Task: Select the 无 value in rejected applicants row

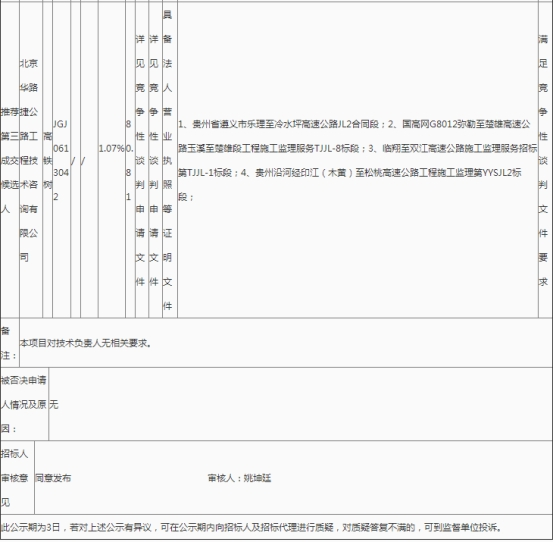Action: point(53,404)
